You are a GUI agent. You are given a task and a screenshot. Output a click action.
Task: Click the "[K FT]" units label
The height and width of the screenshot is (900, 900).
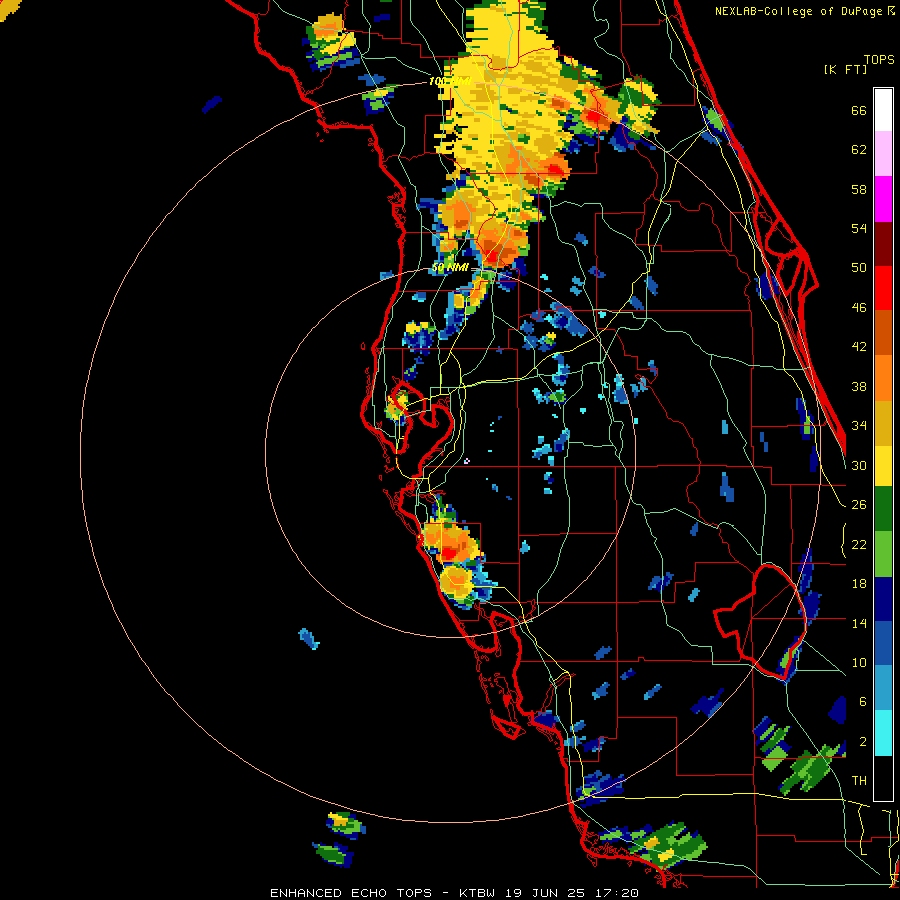pyautogui.click(x=846, y=70)
